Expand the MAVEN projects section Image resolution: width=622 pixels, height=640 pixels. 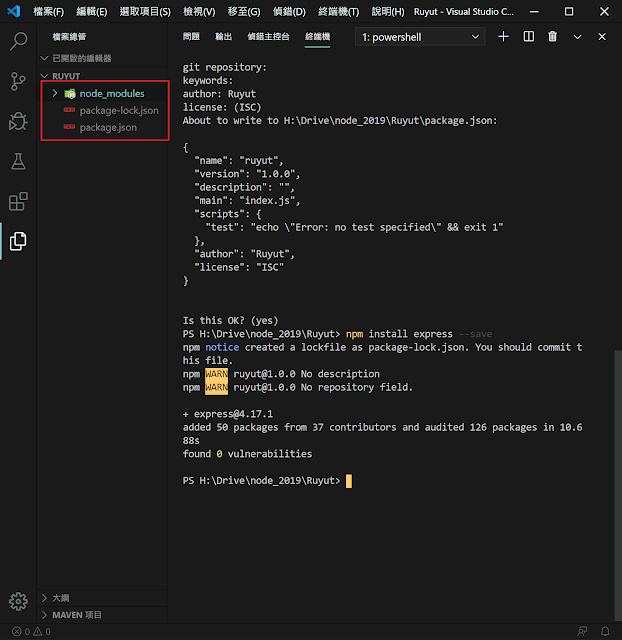(102, 615)
